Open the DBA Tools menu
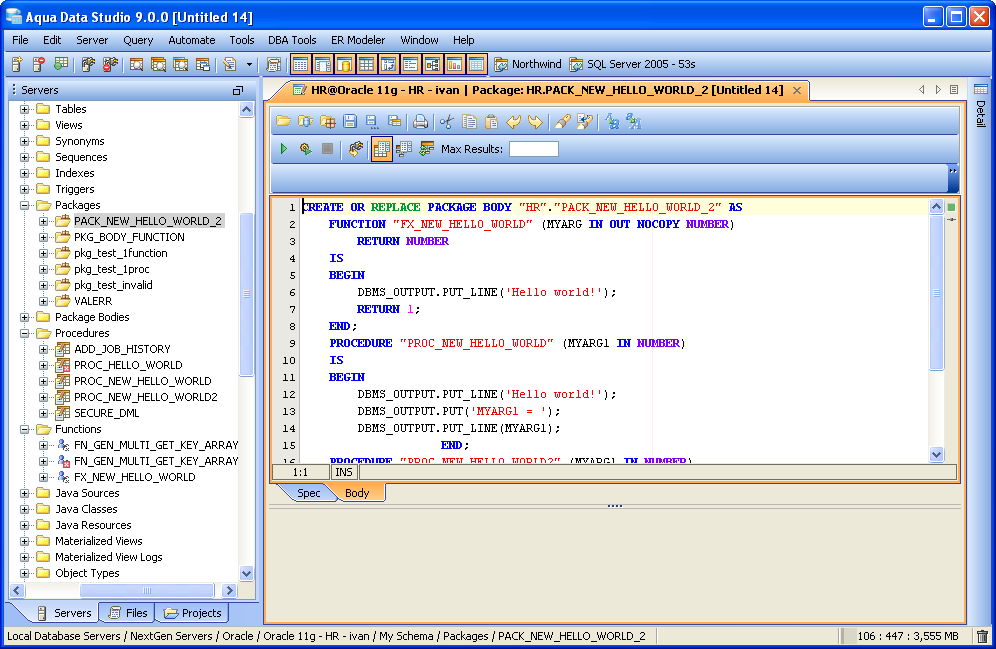 pos(292,40)
